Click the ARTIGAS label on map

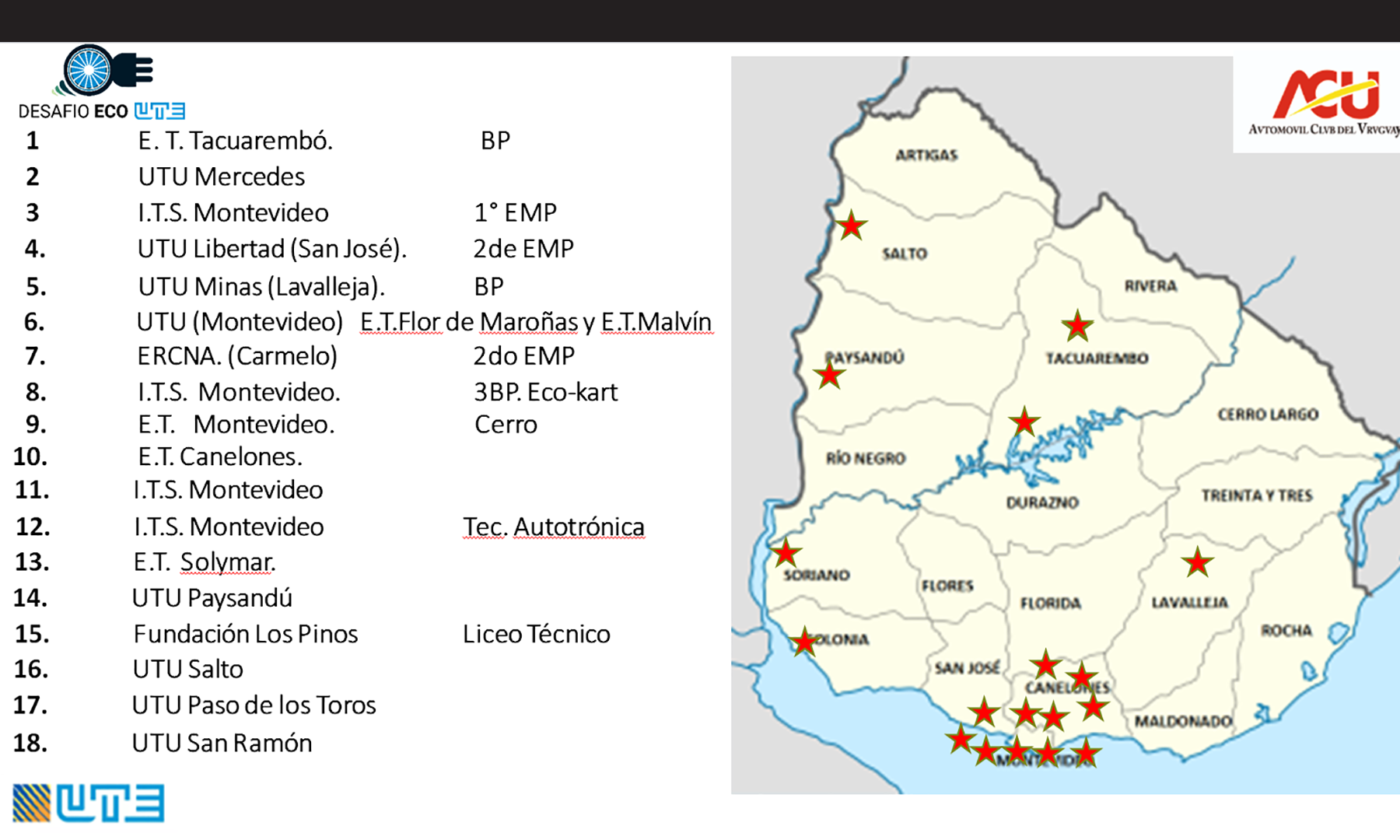[x=926, y=155]
